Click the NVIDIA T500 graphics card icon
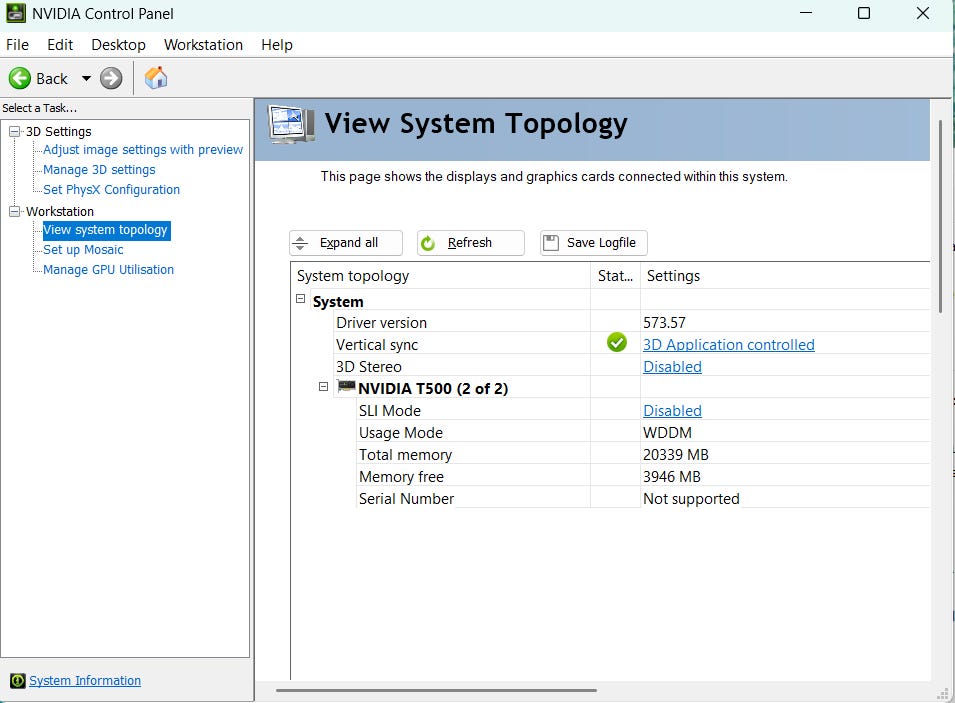The height and width of the screenshot is (703, 955). (x=346, y=387)
